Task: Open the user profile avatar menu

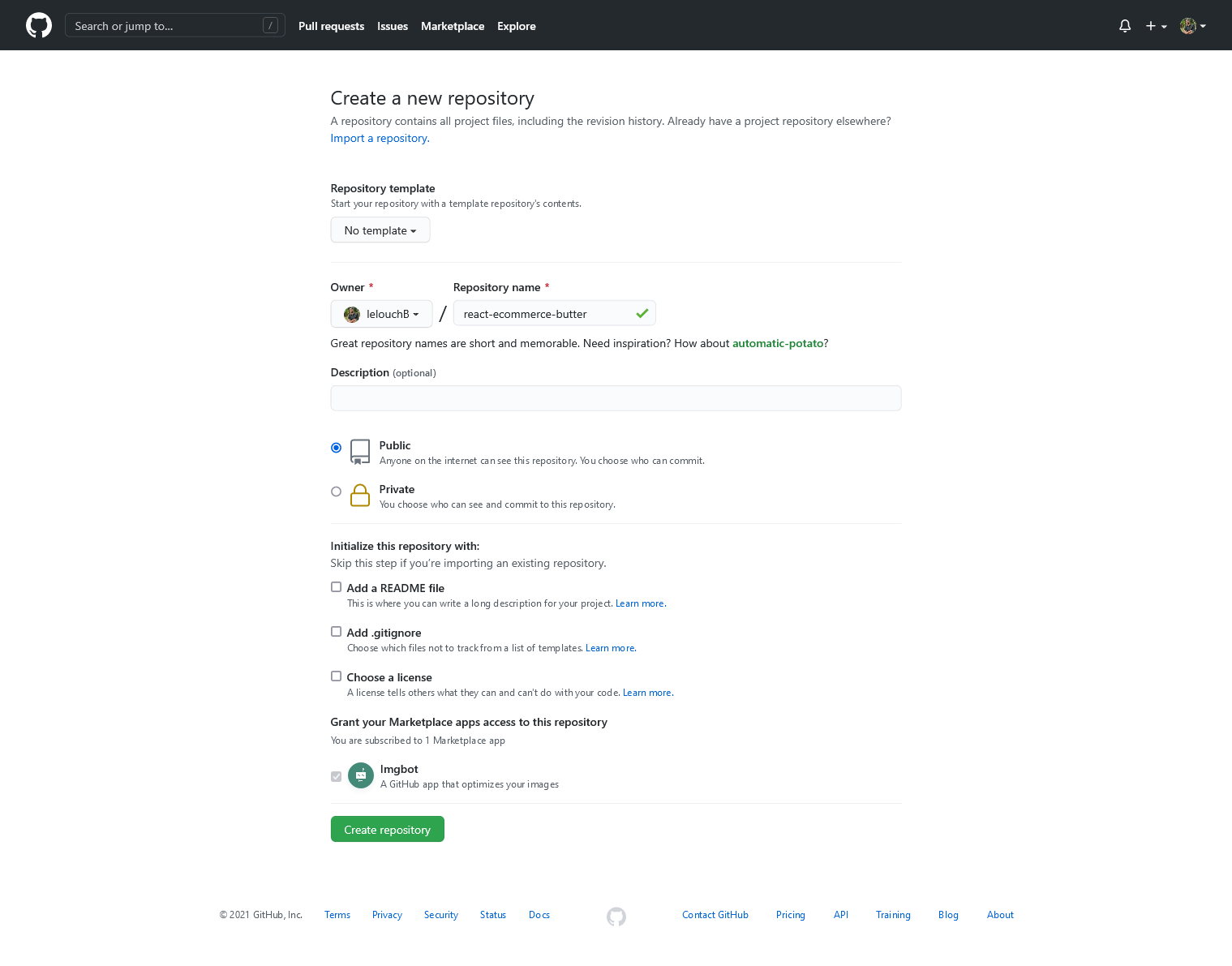Action: pos(1192,26)
